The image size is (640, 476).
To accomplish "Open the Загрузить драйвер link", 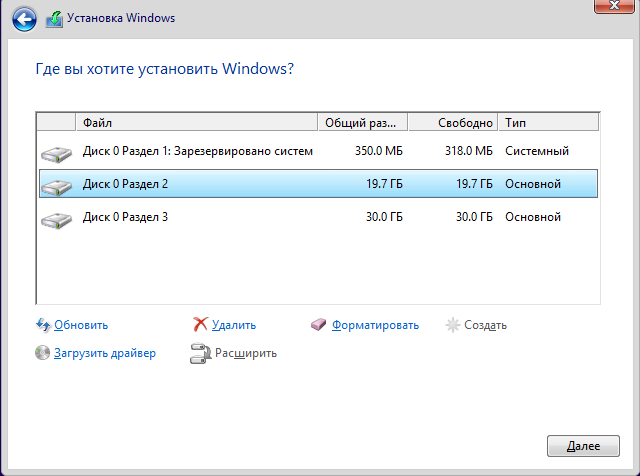I will click(x=105, y=353).
